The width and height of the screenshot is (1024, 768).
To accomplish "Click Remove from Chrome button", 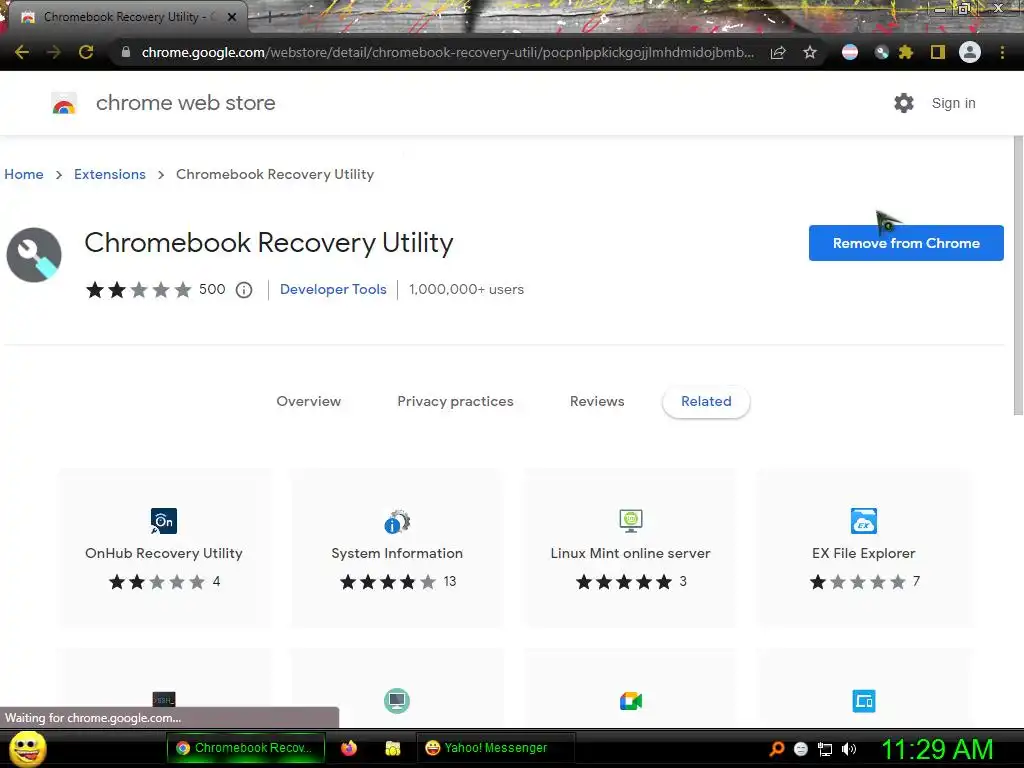I will pos(906,243).
